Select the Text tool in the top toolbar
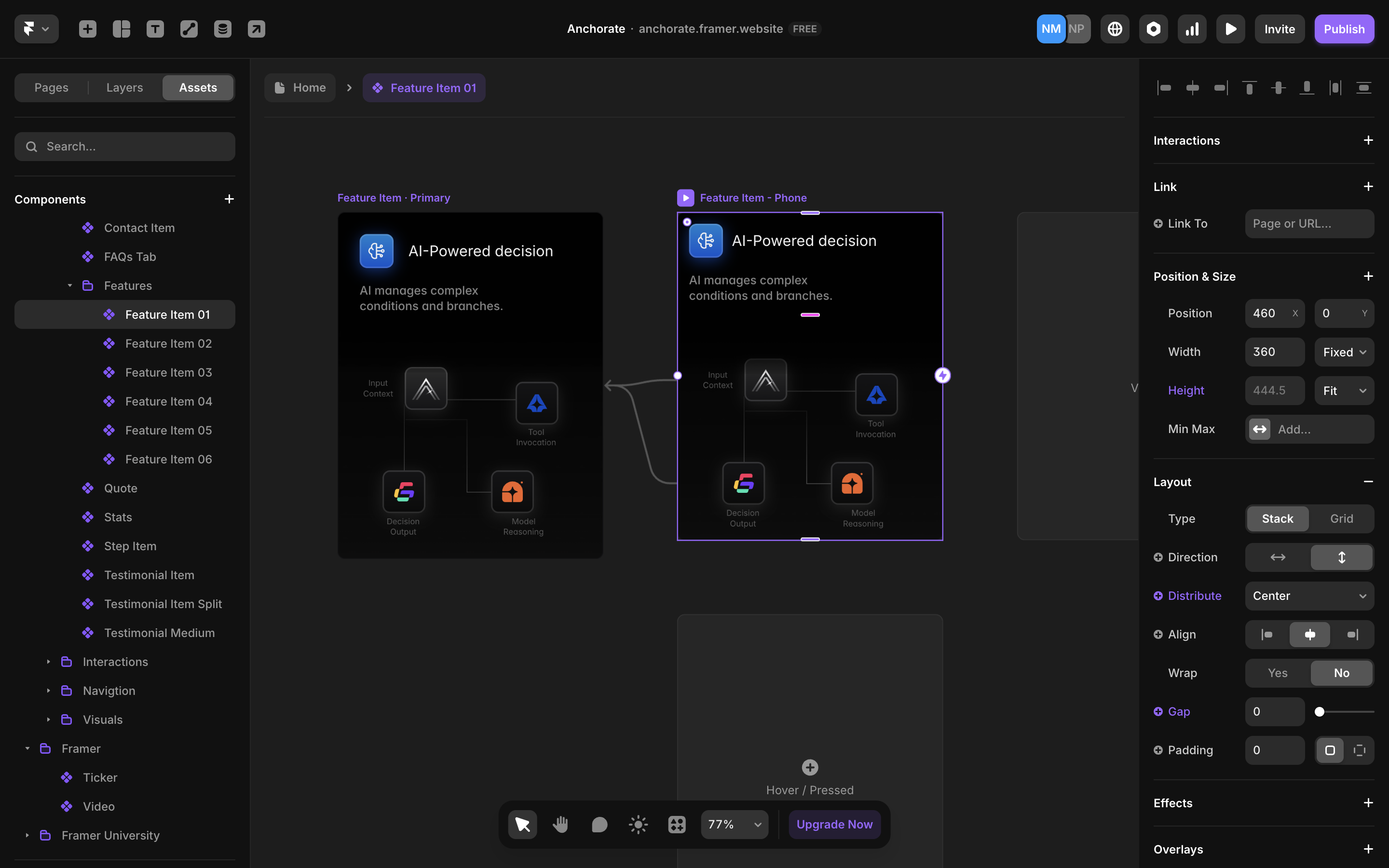The height and width of the screenshot is (868, 1389). coord(155,29)
